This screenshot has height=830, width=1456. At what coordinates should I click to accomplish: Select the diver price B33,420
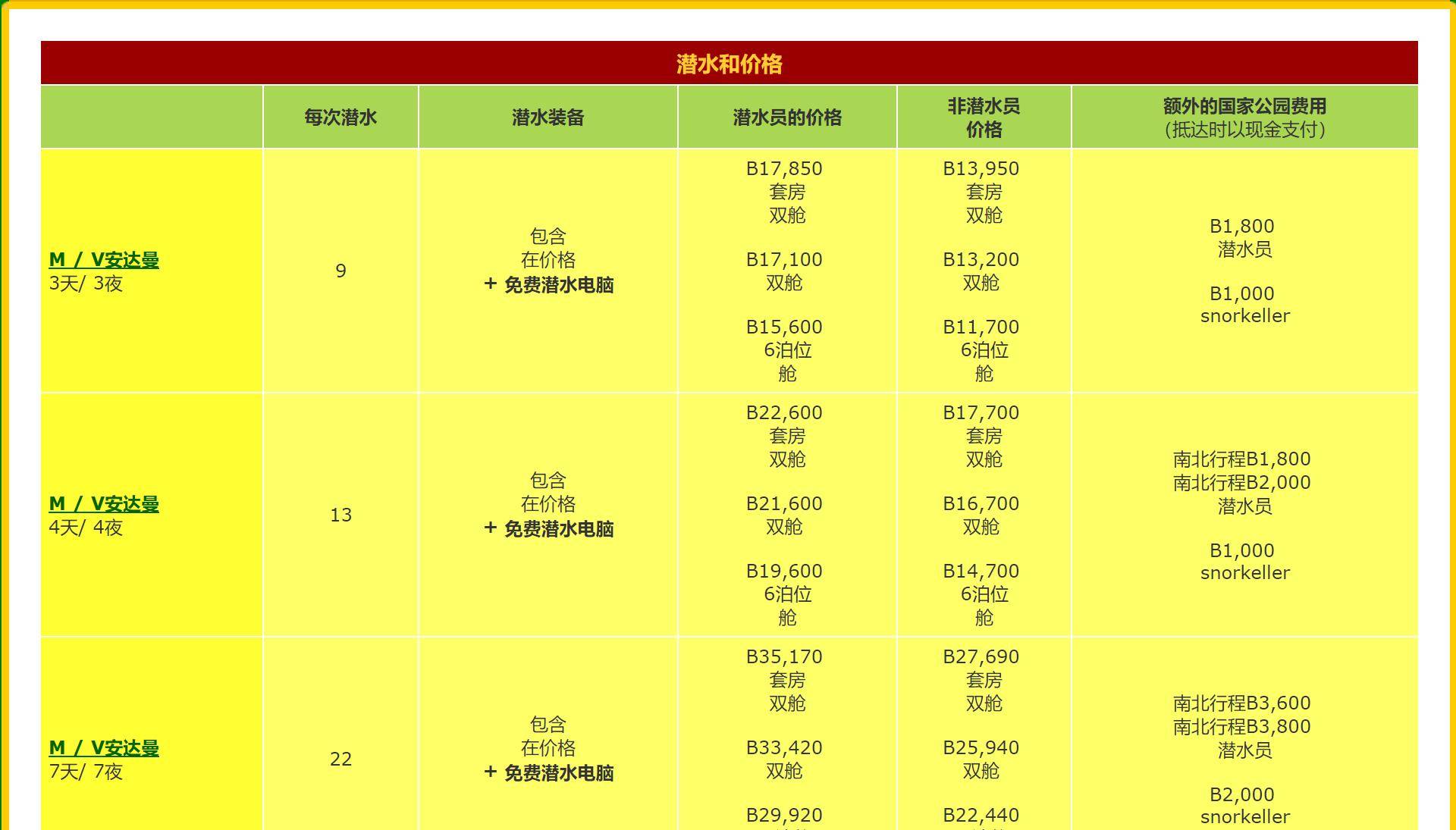[784, 747]
